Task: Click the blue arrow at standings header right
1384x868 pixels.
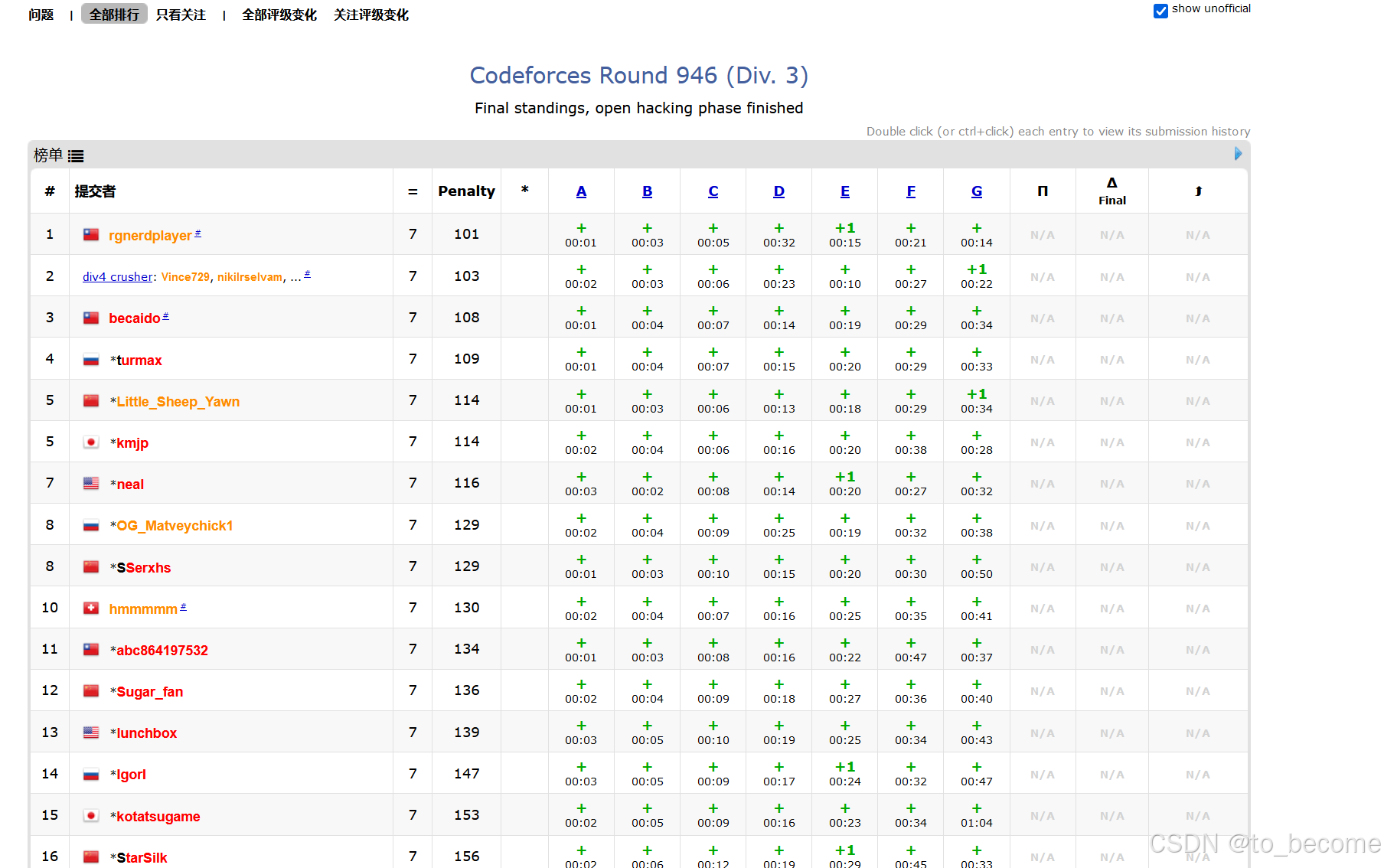Action: coord(1238,154)
